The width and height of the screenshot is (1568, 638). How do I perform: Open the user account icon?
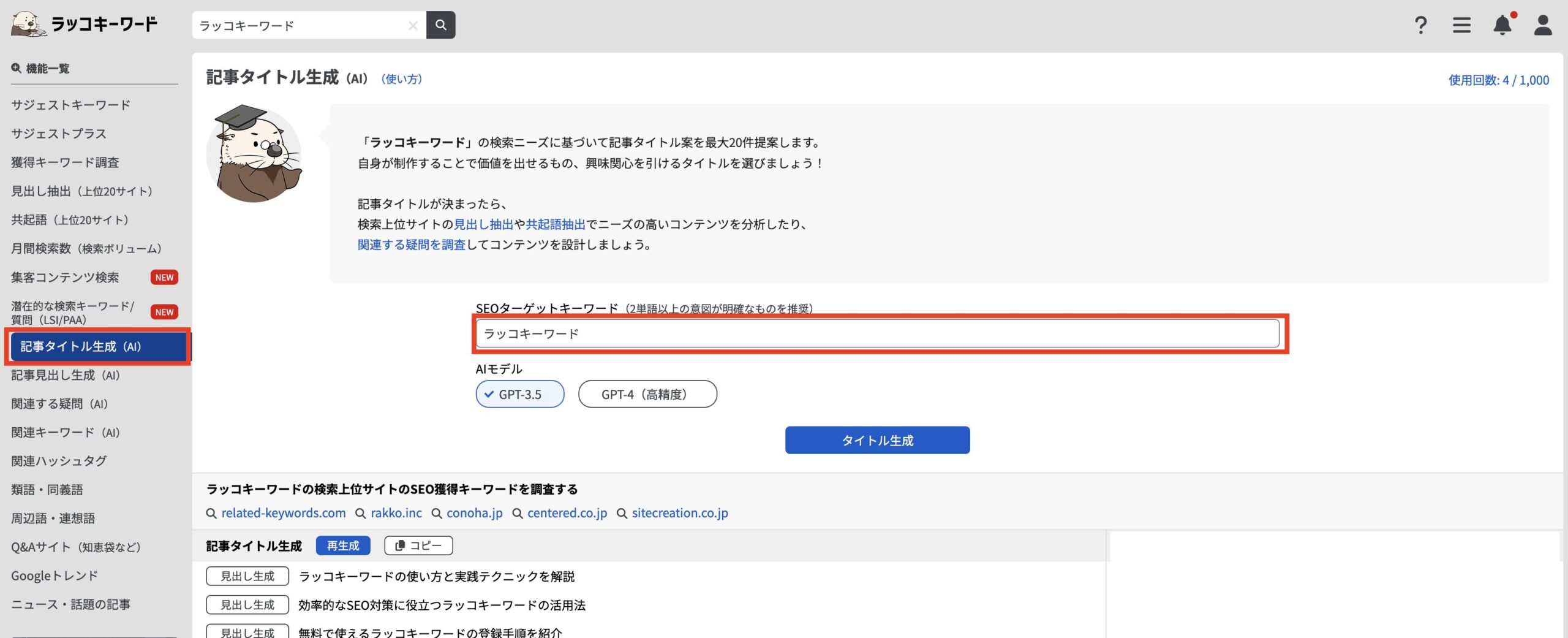coord(1543,25)
